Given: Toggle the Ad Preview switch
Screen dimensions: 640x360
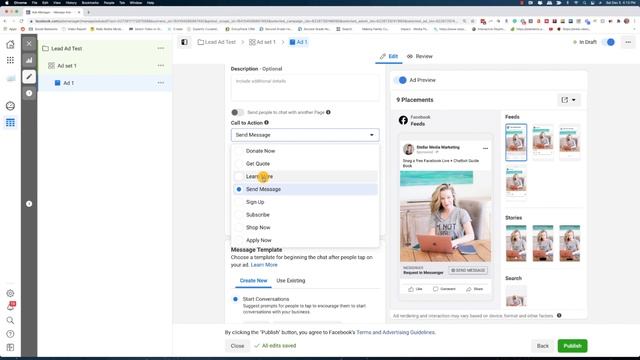Looking at the screenshot, I should pos(401,80).
